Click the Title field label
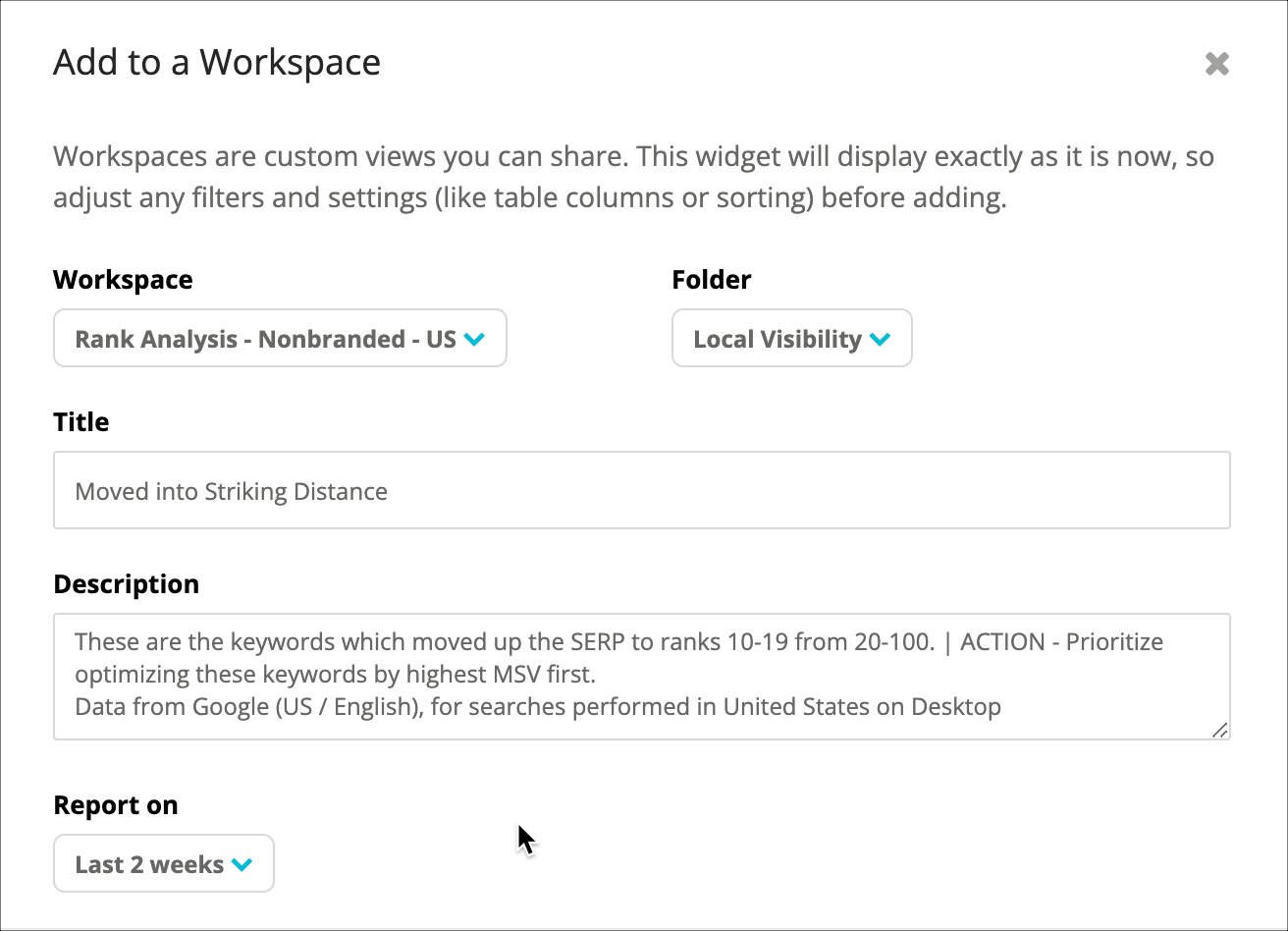Image resolution: width=1288 pixels, height=931 pixels. point(81,422)
